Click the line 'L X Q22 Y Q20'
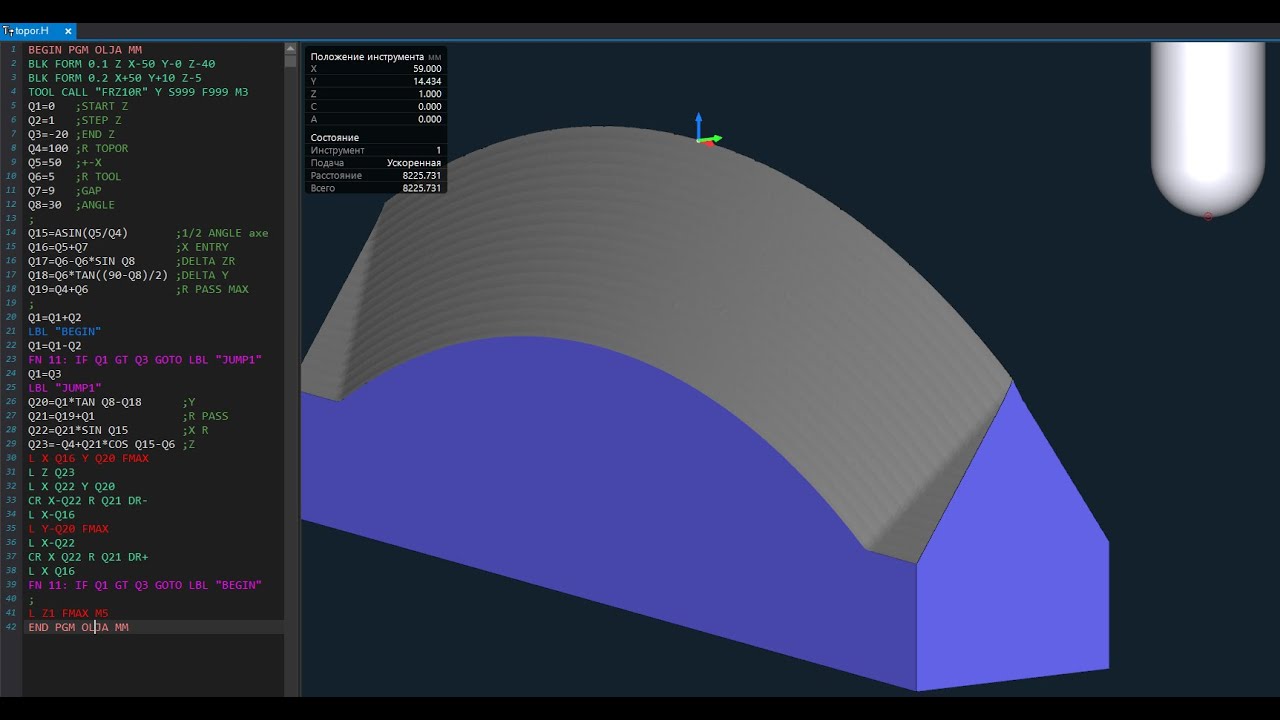This screenshot has width=1280, height=720. click(71, 486)
